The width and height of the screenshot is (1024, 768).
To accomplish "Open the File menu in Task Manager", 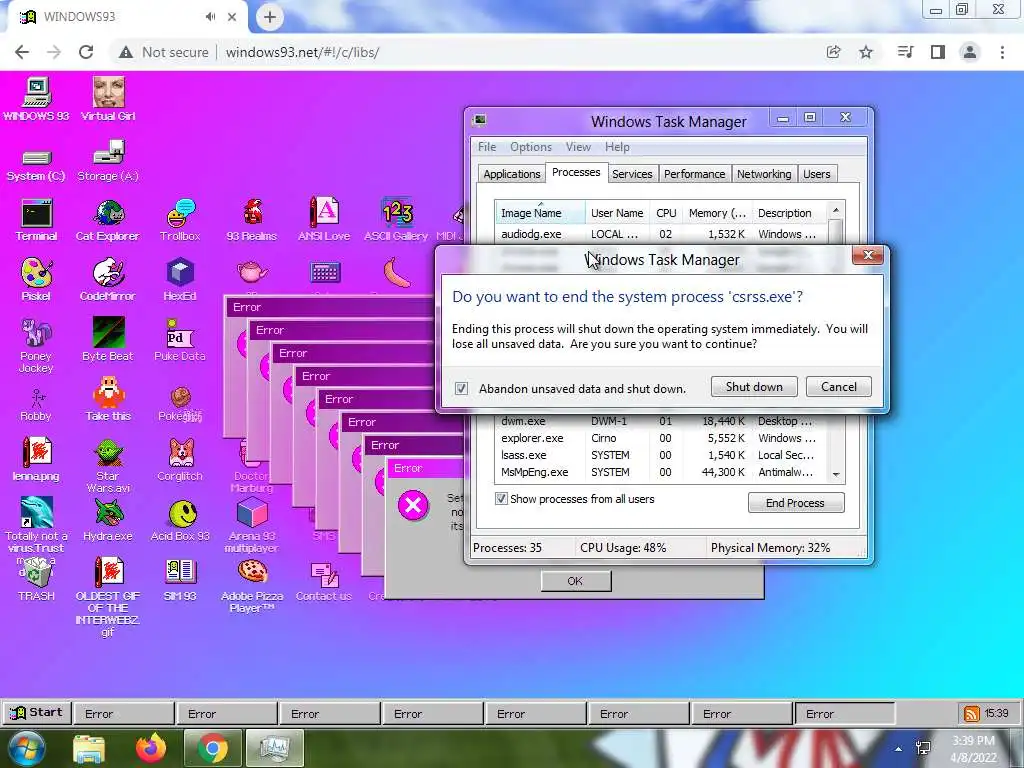I will pos(487,147).
